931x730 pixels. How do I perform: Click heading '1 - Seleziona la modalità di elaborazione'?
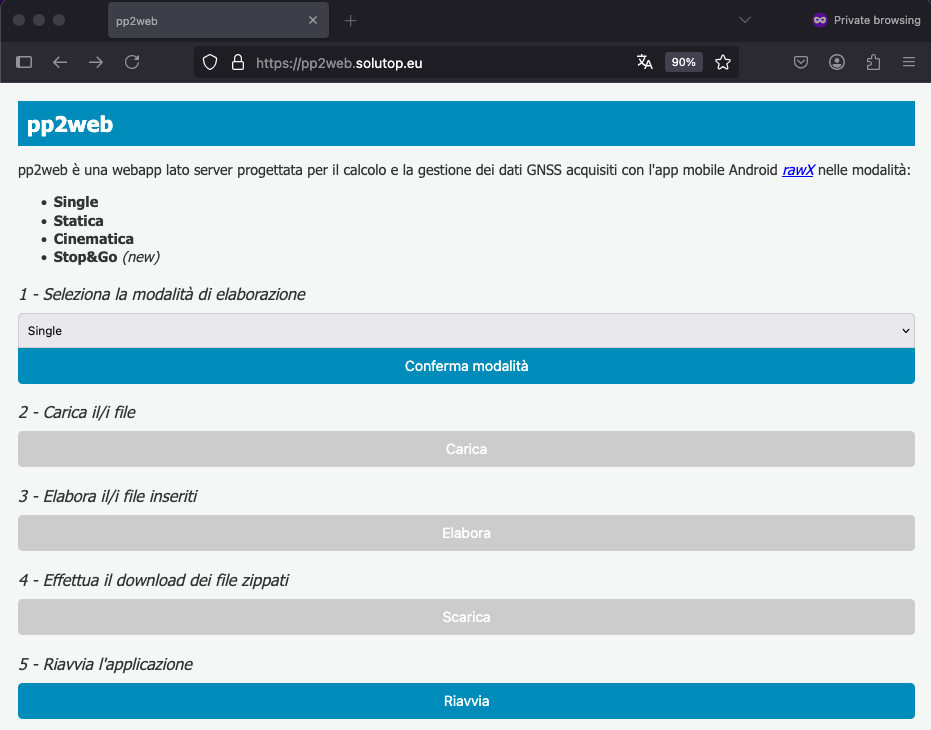[162, 295]
